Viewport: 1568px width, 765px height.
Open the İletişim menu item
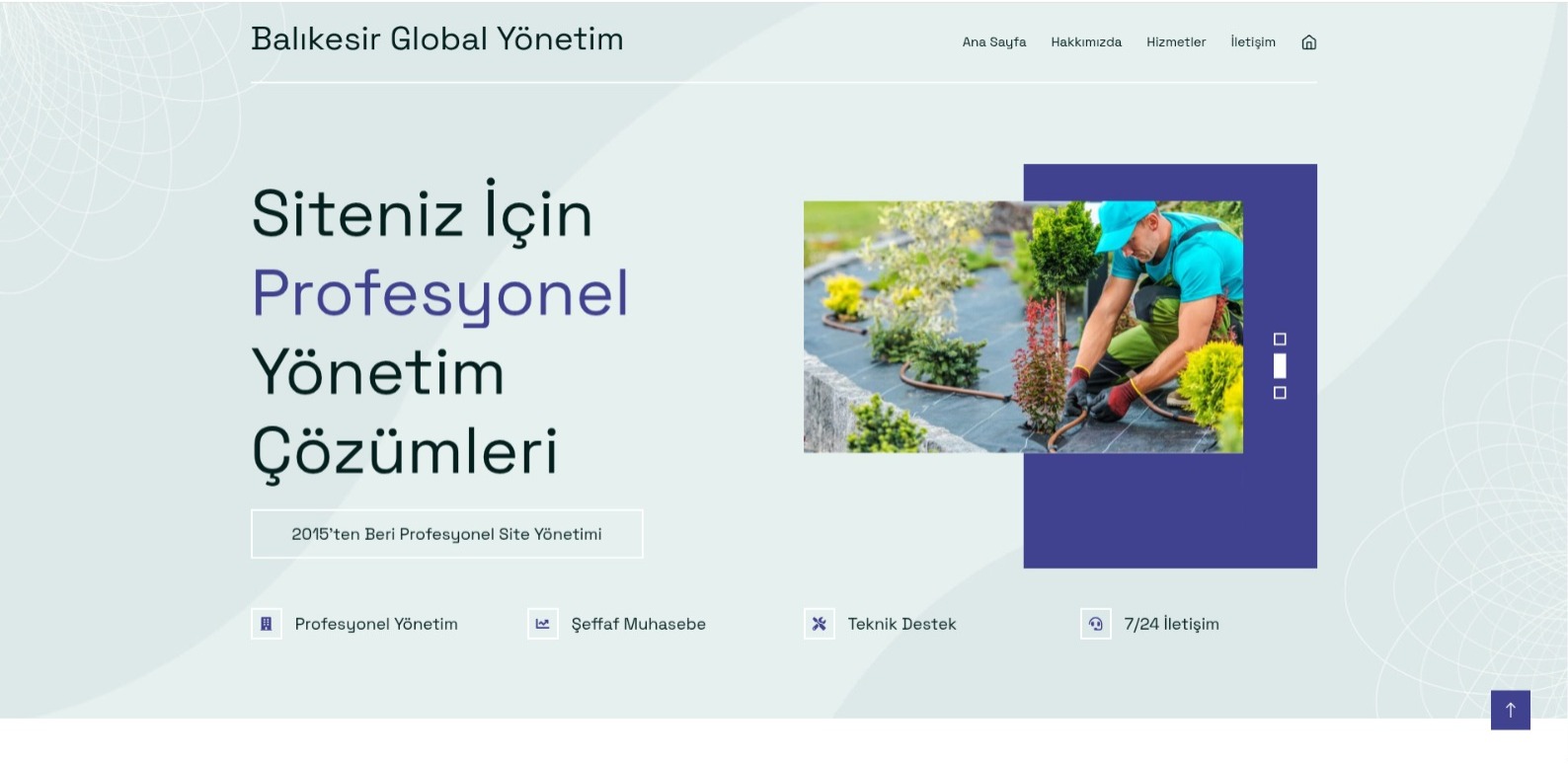pos(1253,41)
